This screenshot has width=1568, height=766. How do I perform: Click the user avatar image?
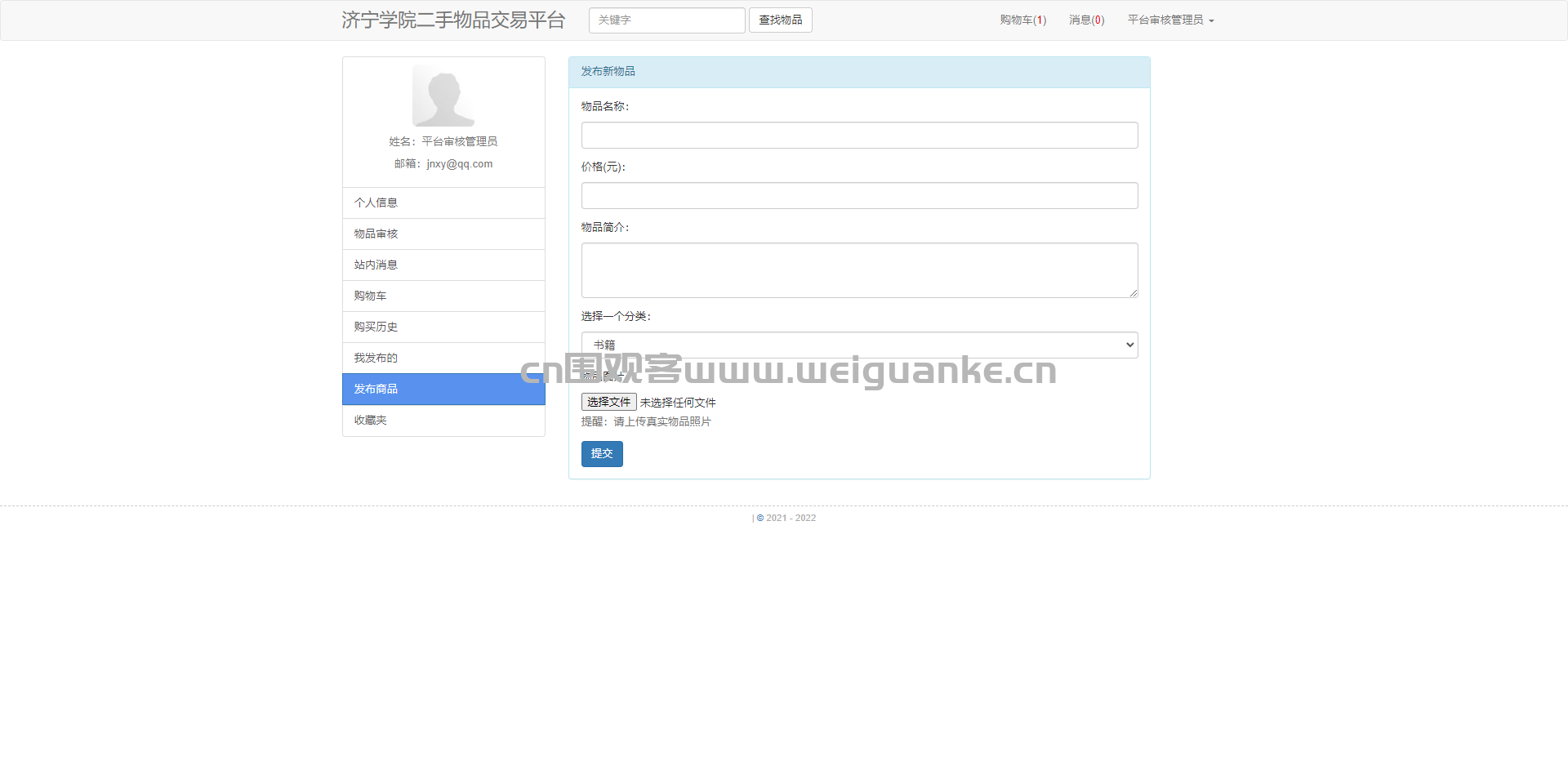[443, 96]
